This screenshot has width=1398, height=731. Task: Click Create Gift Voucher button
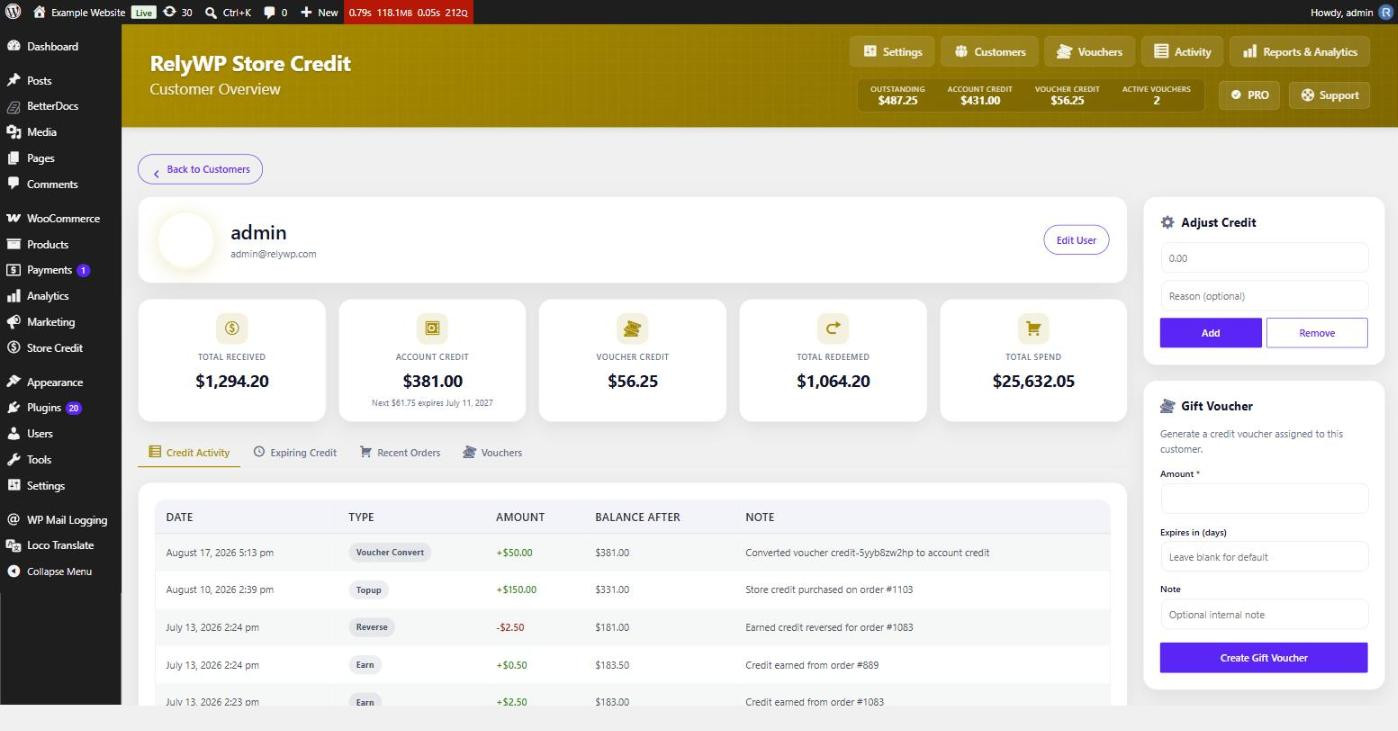pos(1264,658)
